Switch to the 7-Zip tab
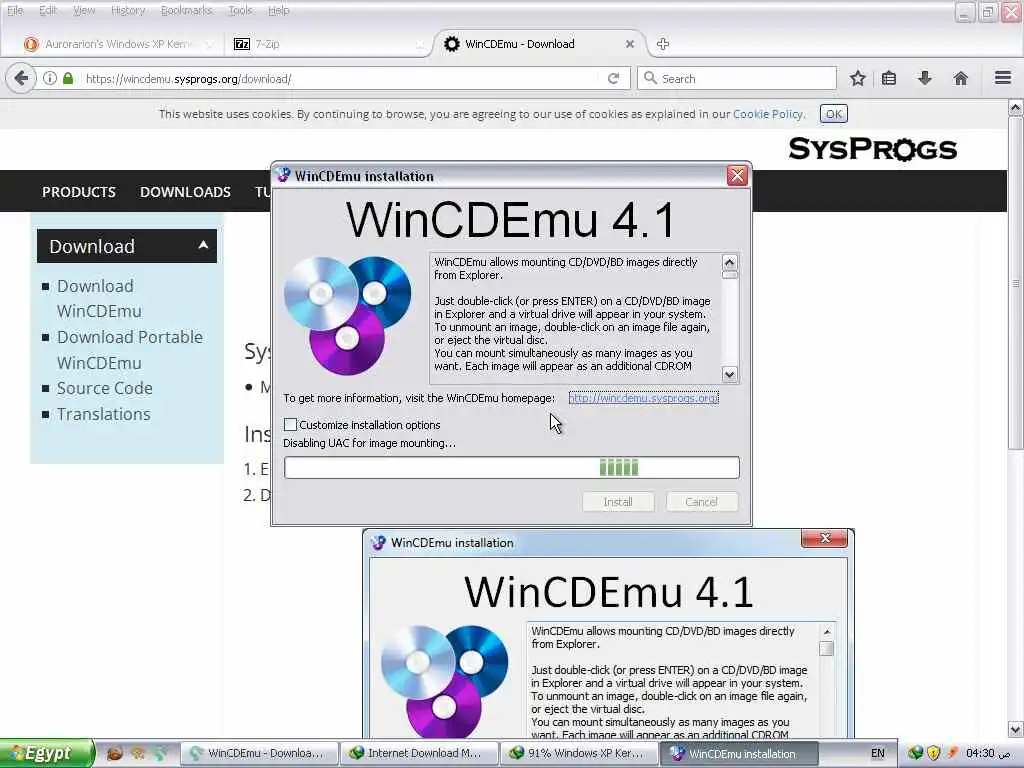The height and width of the screenshot is (768, 1024). coord(327,44)
